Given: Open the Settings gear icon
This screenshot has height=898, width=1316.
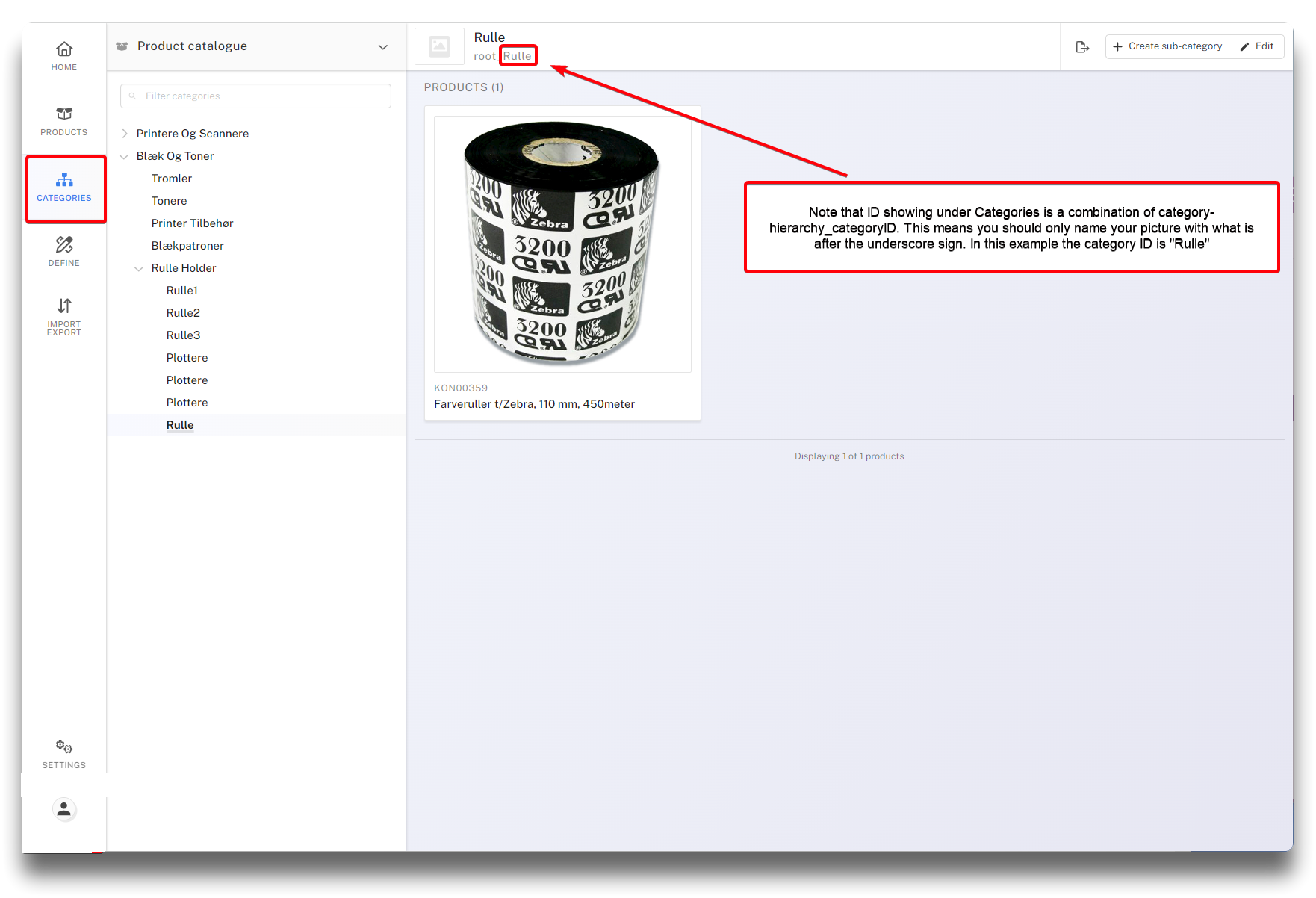Looking at the screenshot, I should [x=64, y=747].
